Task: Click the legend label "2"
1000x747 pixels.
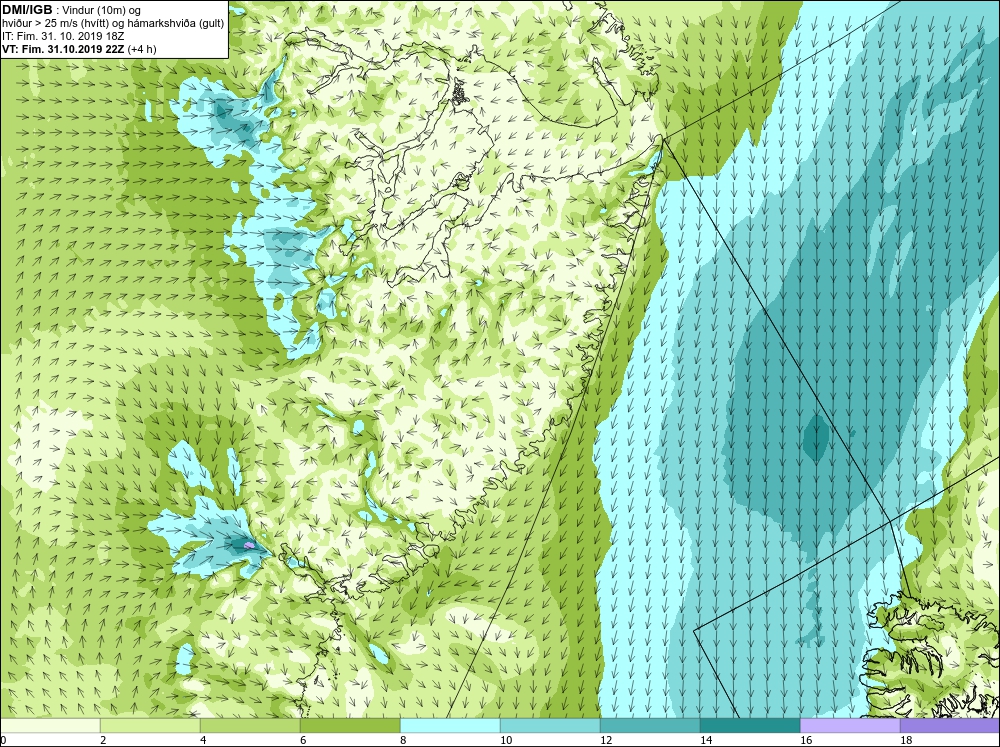Action: point(103,740)
